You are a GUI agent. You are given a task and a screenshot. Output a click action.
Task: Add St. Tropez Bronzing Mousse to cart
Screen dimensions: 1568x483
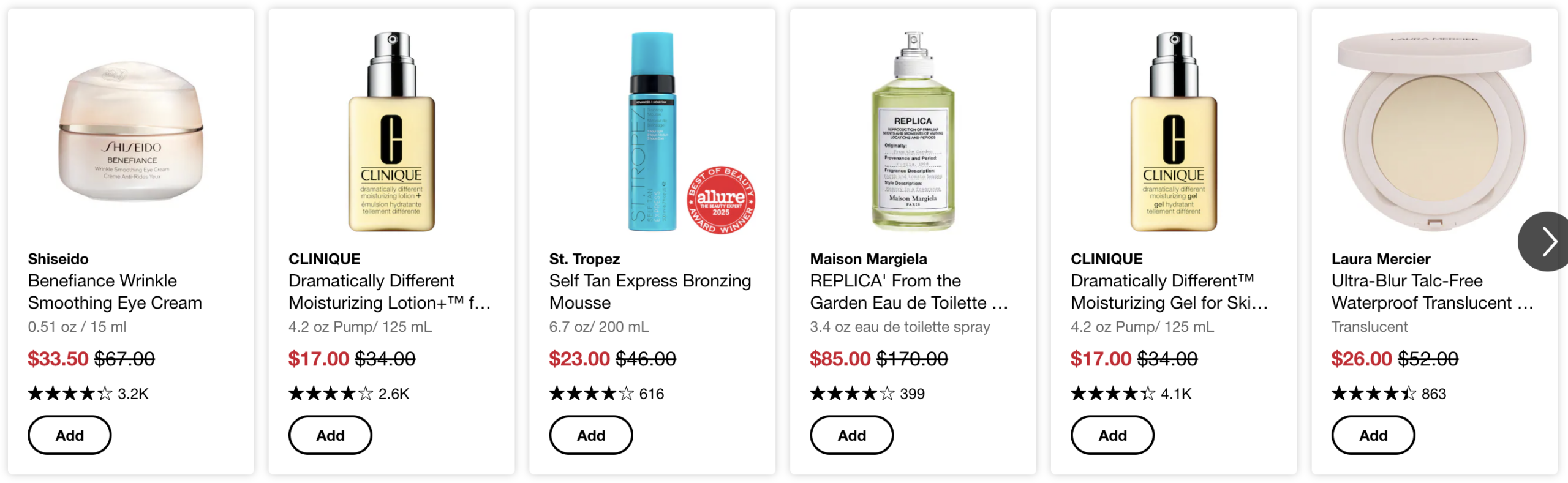pos(590,435)
